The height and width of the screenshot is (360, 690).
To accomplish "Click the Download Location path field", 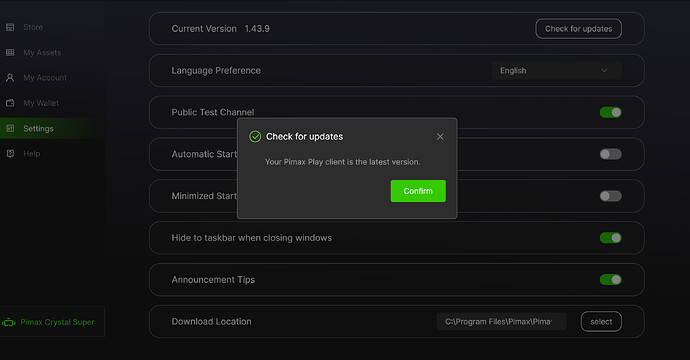I will point(502,321).
